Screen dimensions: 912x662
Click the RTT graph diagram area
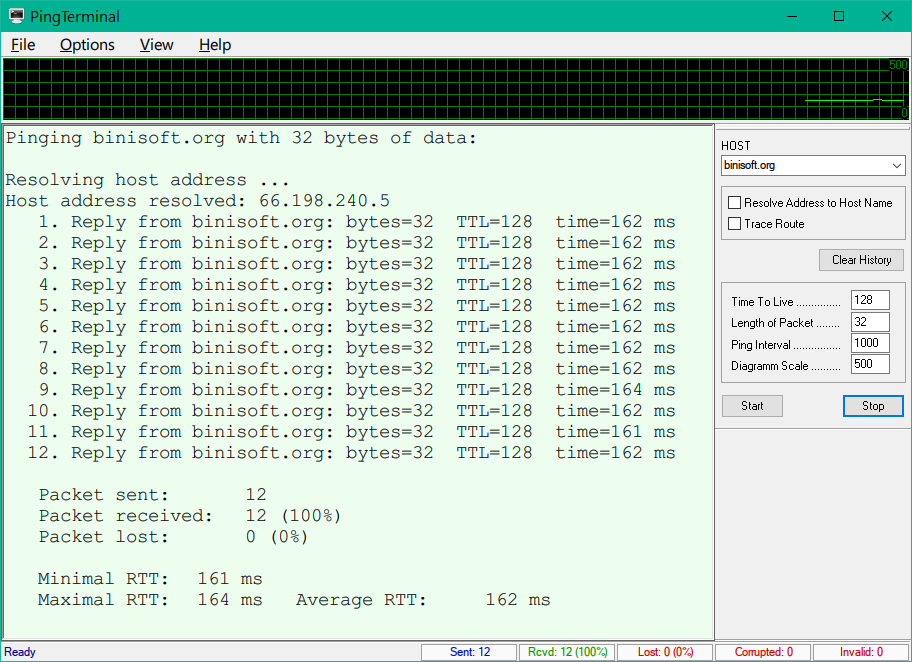455,89
